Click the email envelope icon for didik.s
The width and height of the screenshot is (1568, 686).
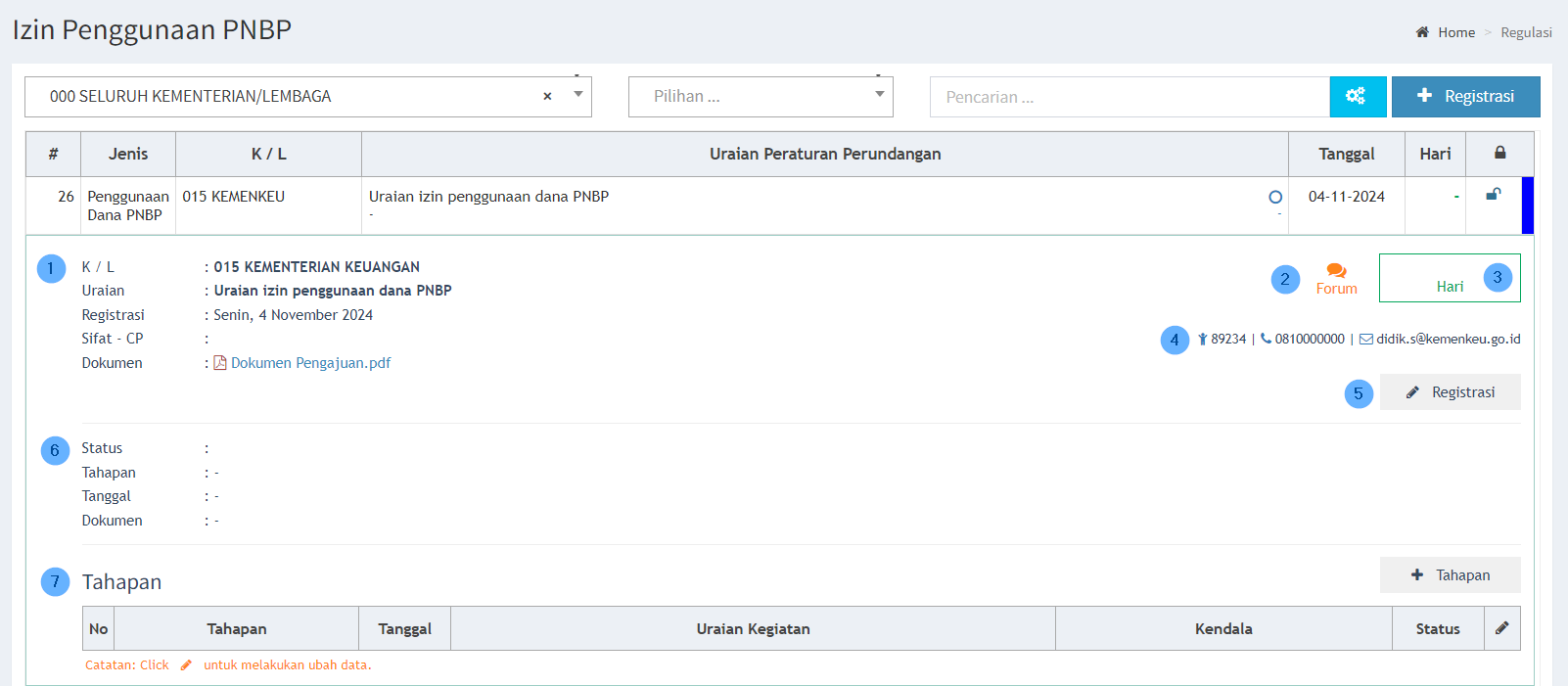(1365, 340)
